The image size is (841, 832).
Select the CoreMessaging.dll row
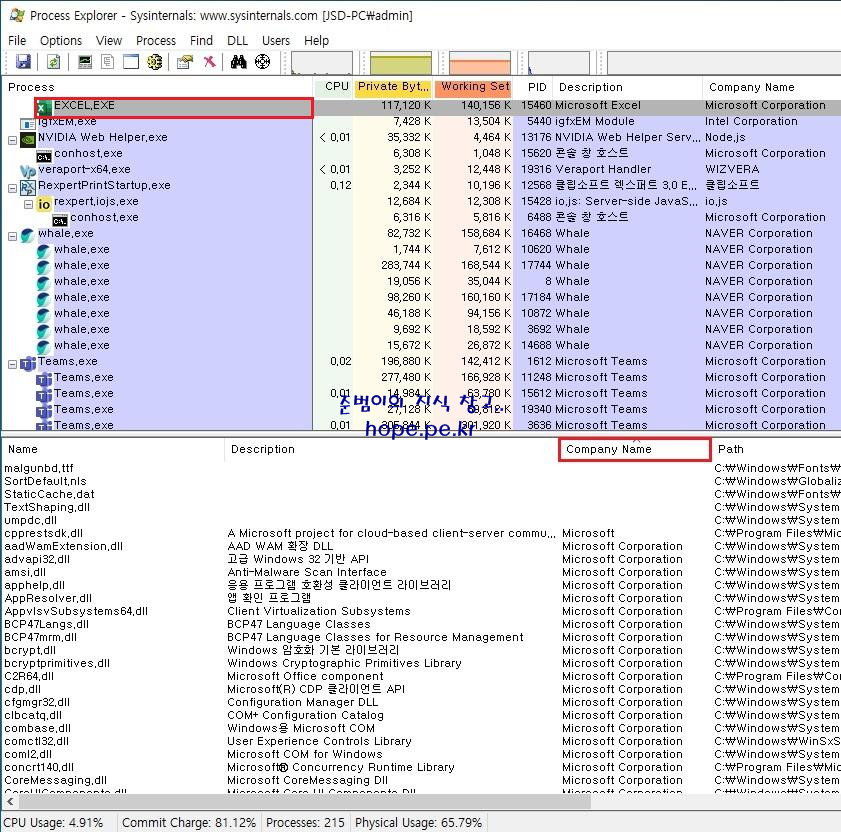[421, 781]
